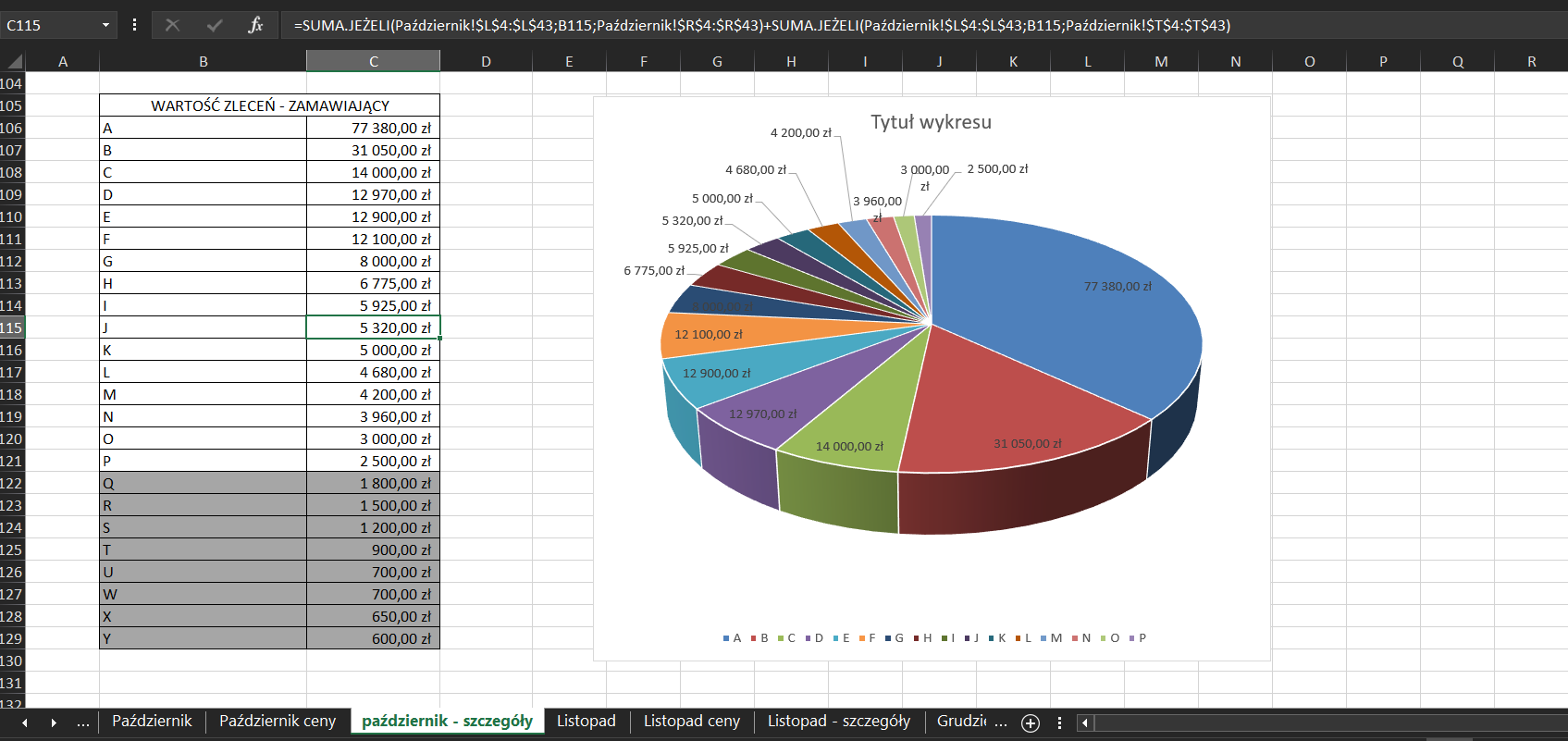Confirm formula entry with the checkmark icon

click(215, 25)
